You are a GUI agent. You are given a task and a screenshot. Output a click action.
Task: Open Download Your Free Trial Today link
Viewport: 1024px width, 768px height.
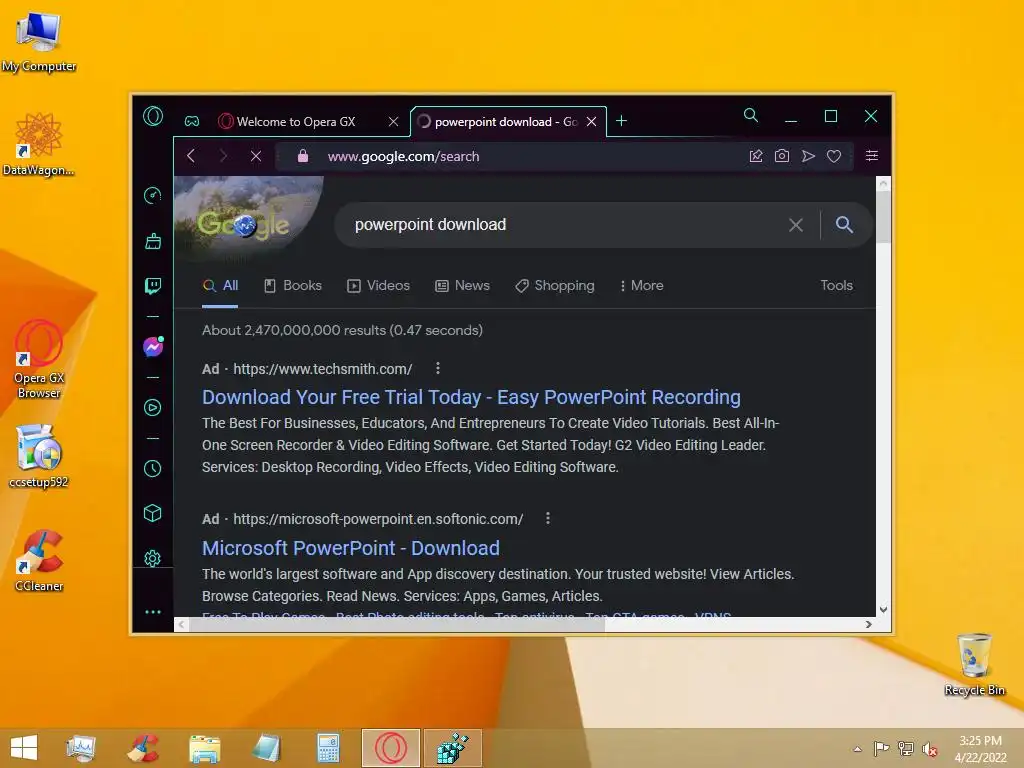point(471,397)
